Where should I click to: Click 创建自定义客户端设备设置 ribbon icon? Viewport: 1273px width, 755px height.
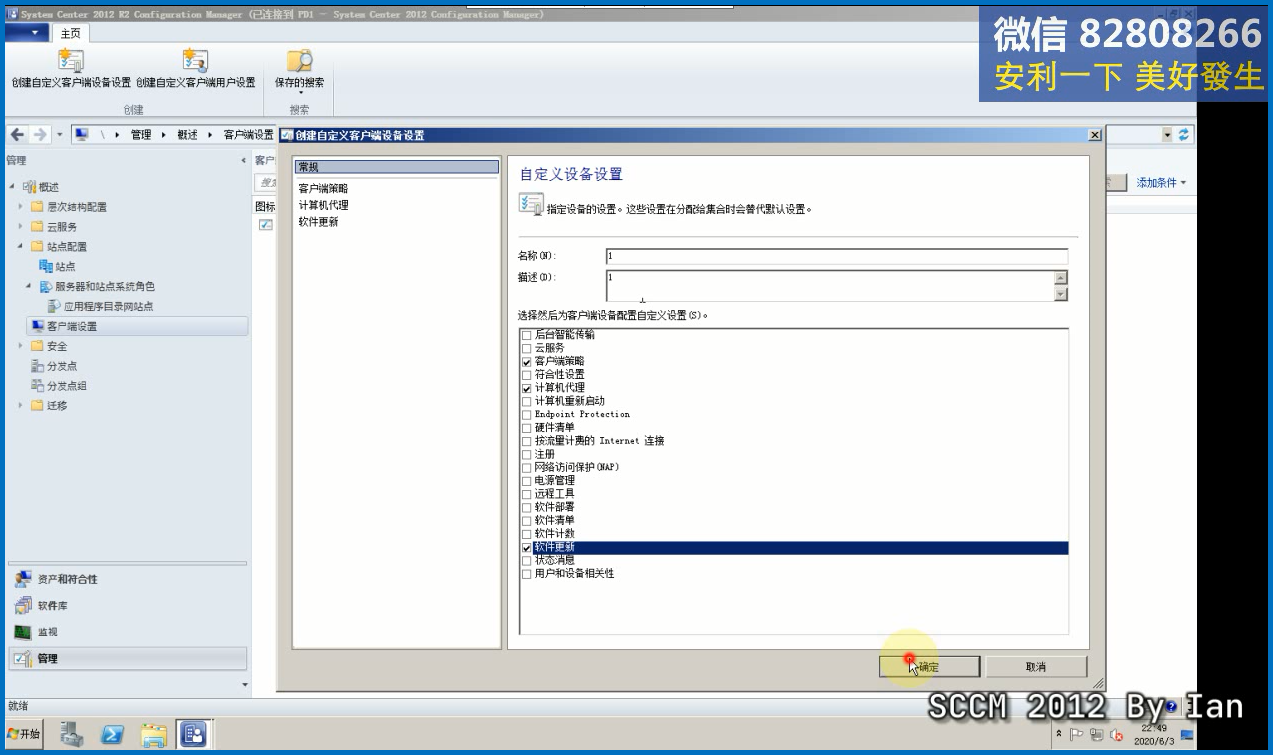click(x=71, y=60)
